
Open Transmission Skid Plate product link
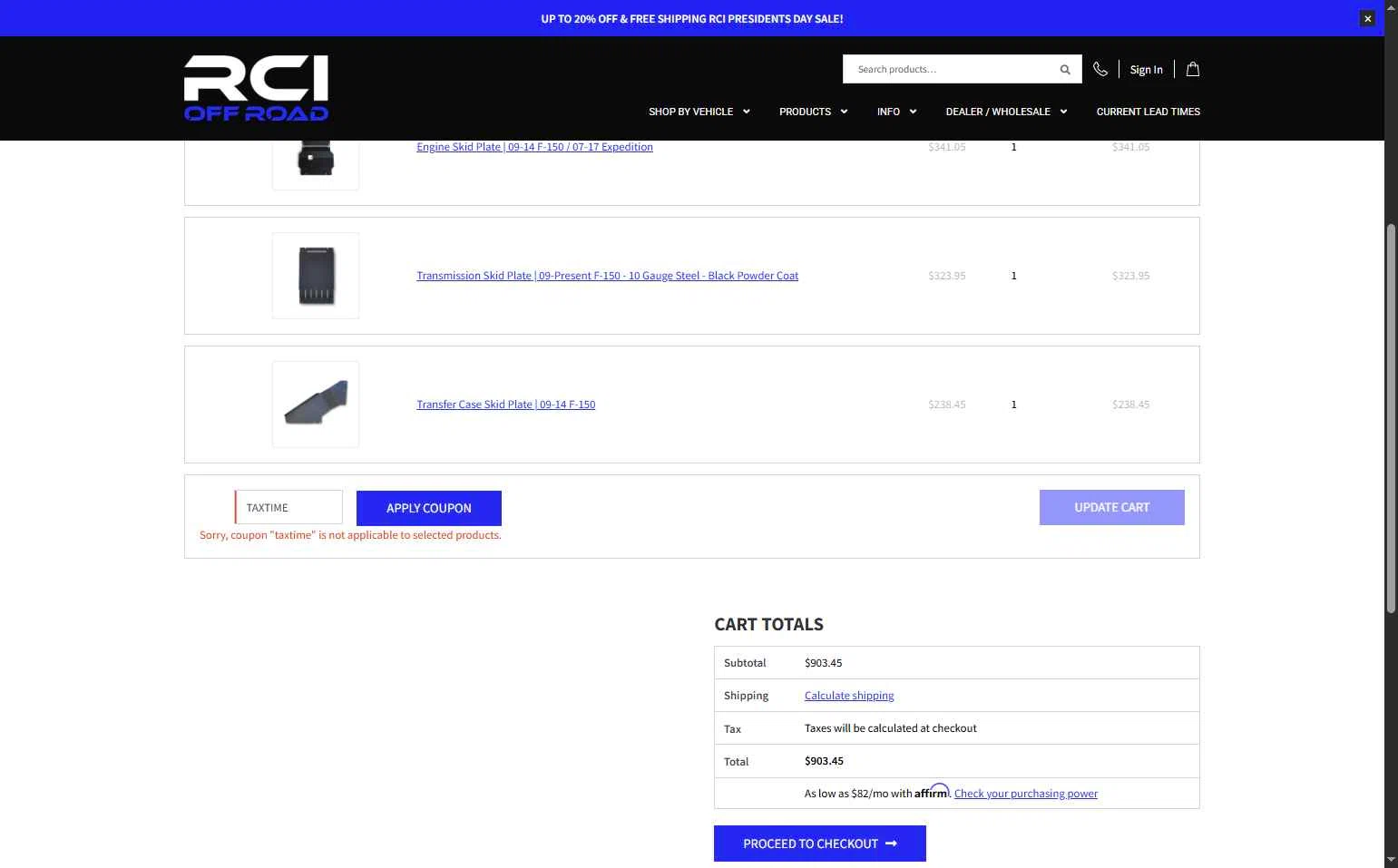[x=607, y=276]
